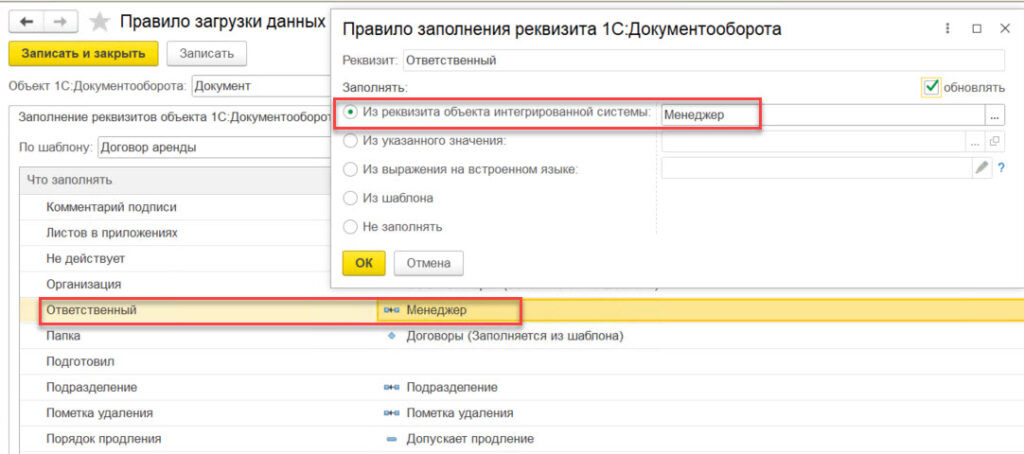This screenshot has height=454, width=1024.
Task: Click the link icon in the Подразделение row
Action: pos(391,387)
